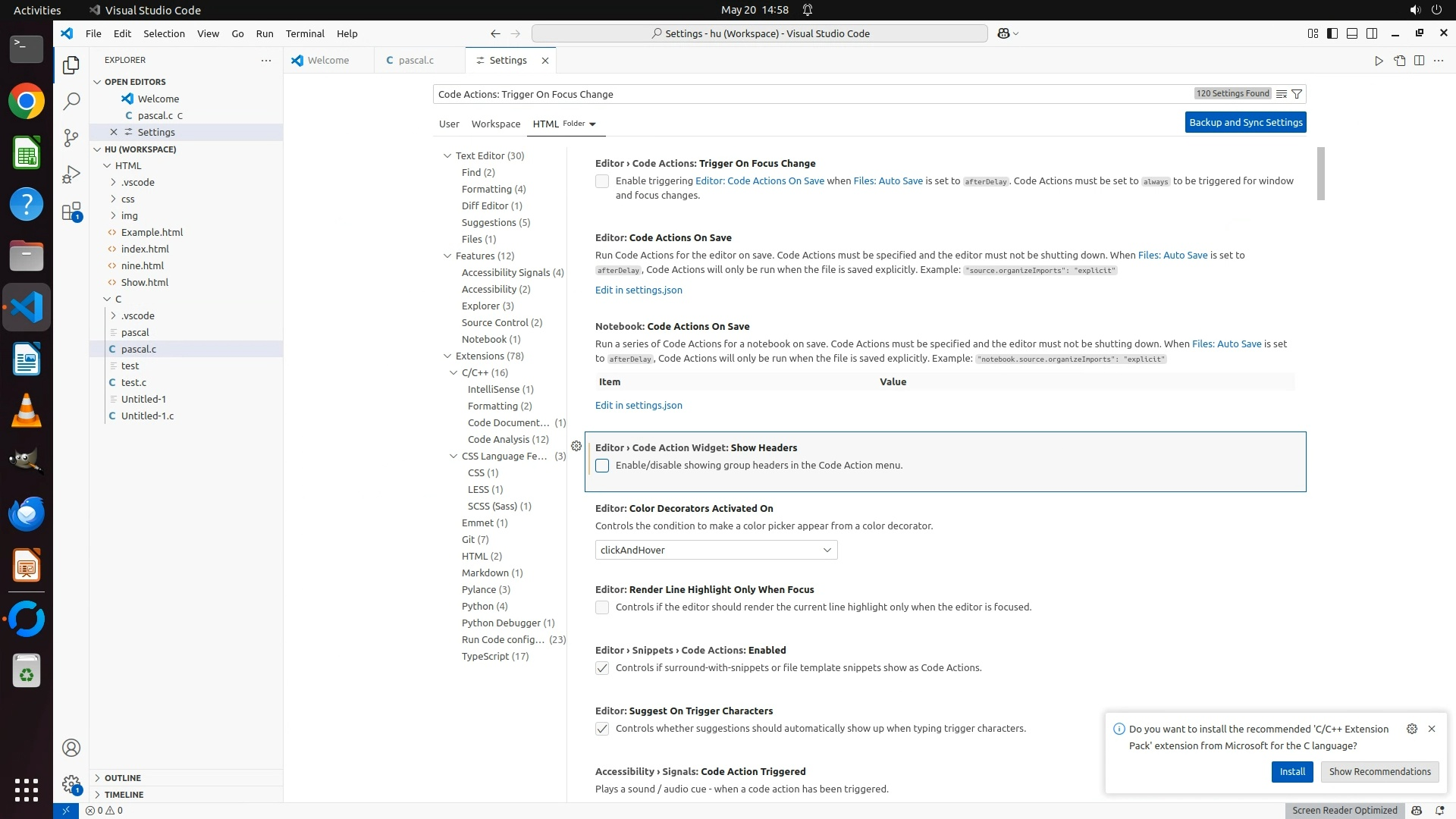Viewport: 1456px width, 819px height.
Task: Clear the settings search input
Action: [1281, 94]
